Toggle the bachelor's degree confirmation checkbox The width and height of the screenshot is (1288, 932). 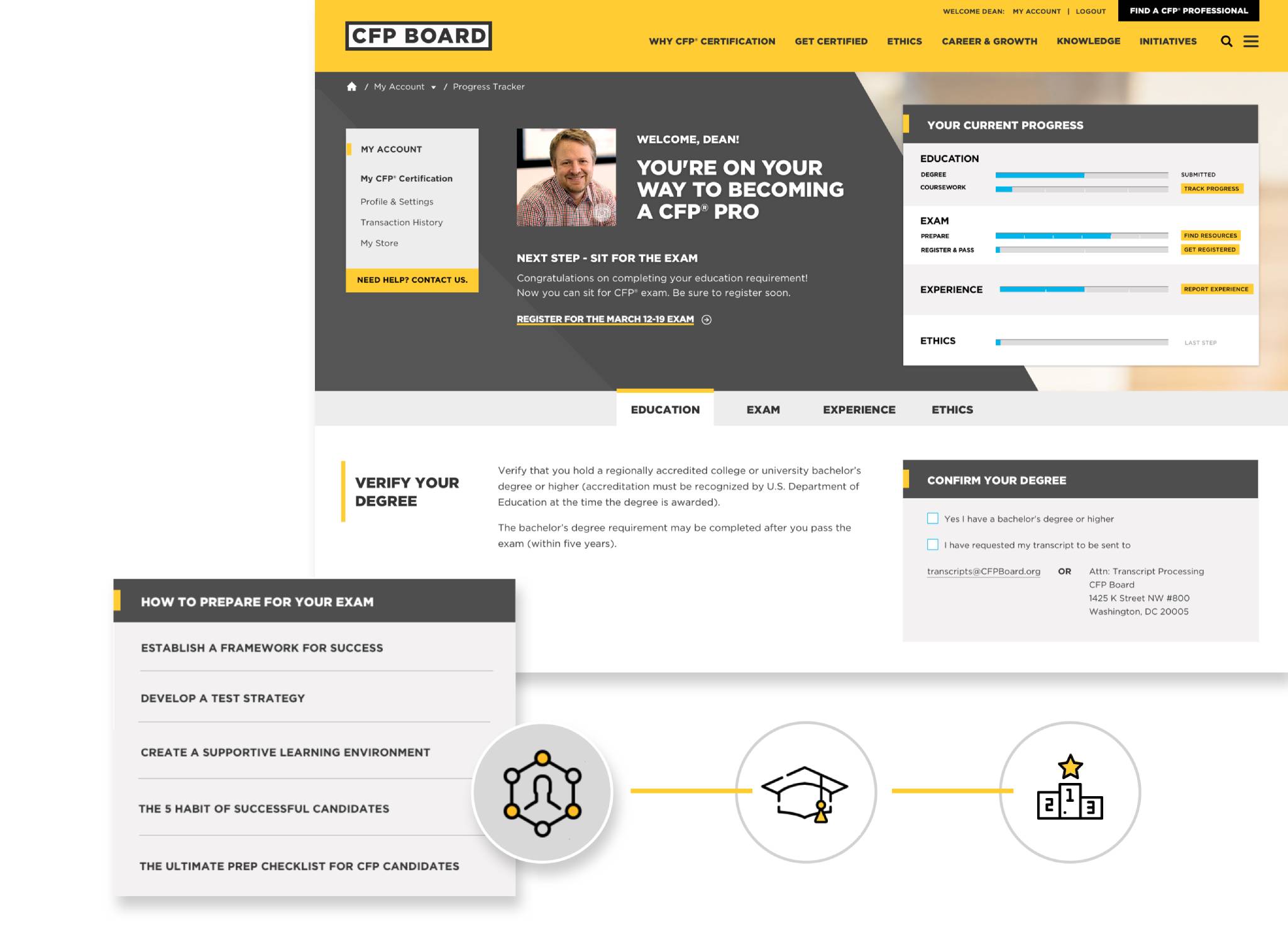click(932, 518)
